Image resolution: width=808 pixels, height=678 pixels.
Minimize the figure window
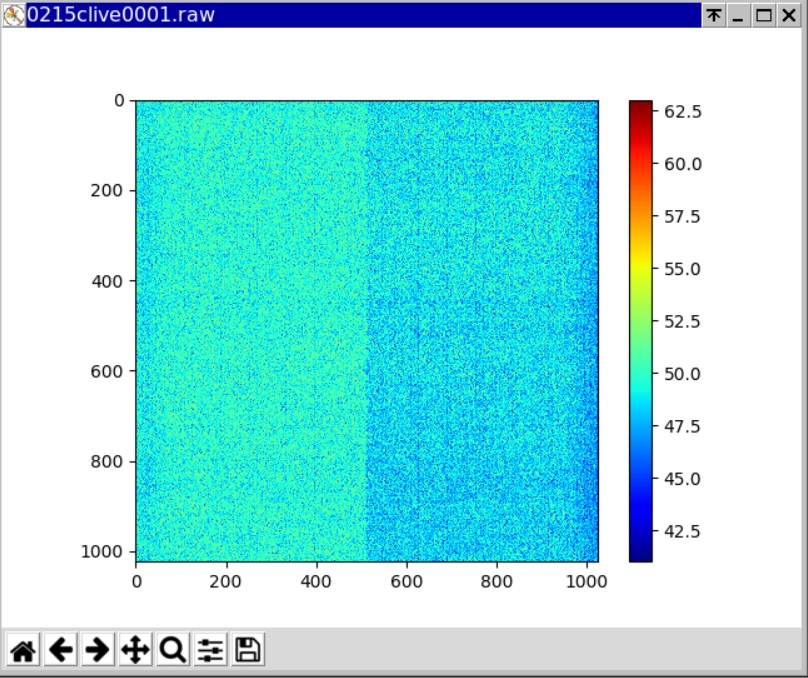click(x=739, y=15)
